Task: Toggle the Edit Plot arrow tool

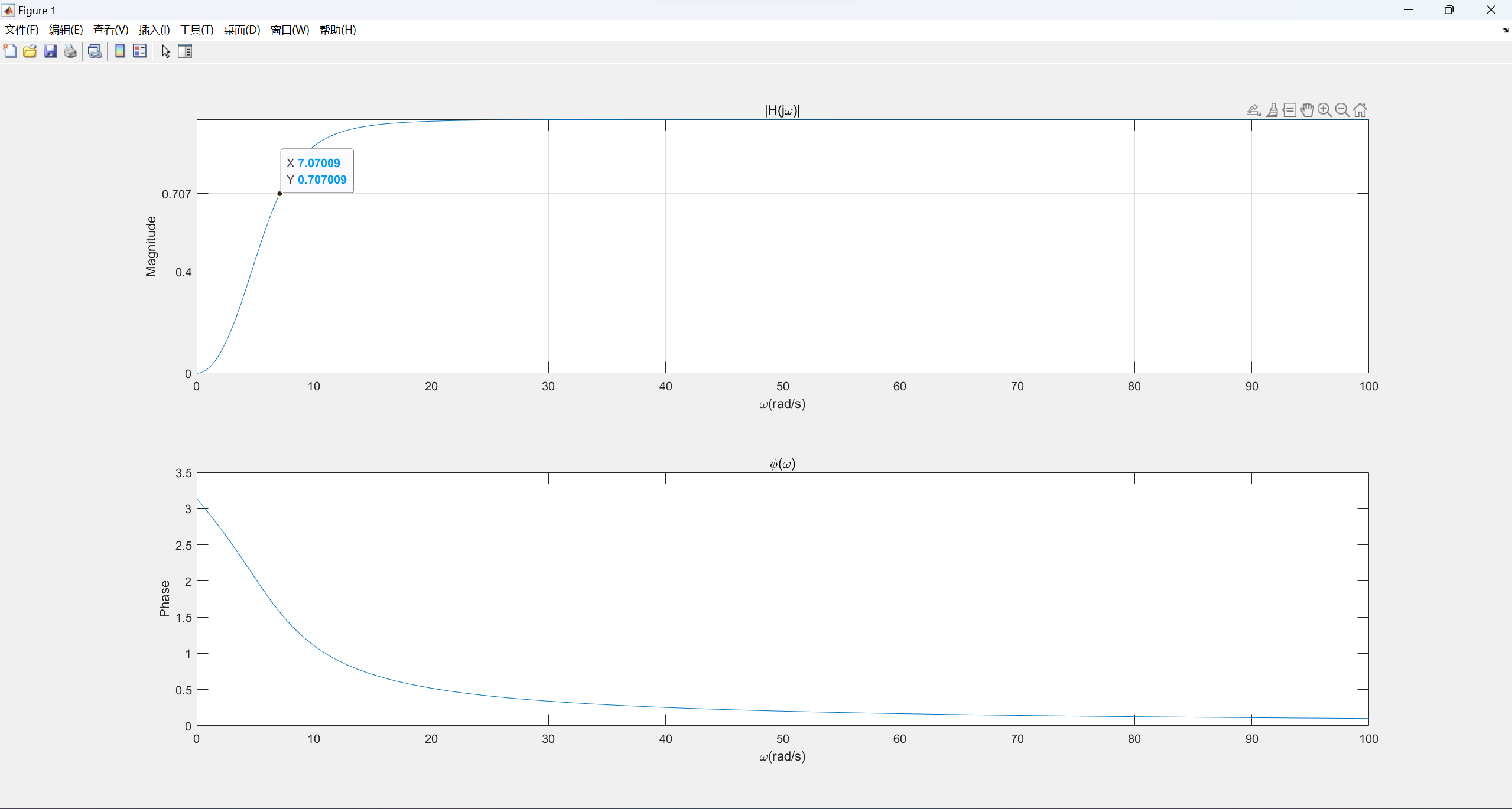Action: tap(165, 51)
